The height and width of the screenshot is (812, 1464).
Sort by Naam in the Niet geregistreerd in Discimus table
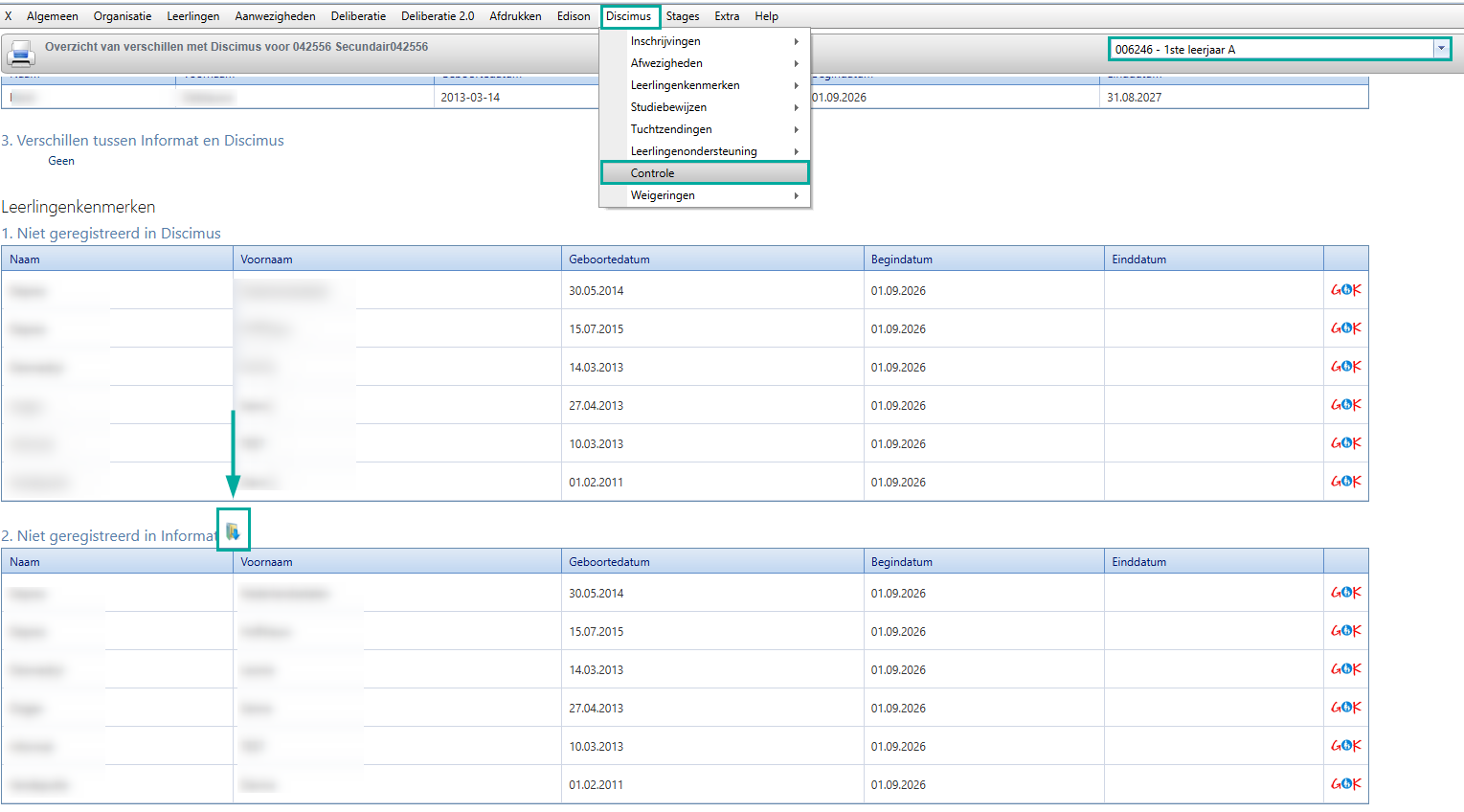pyautogui.click(x=118, y=259)
